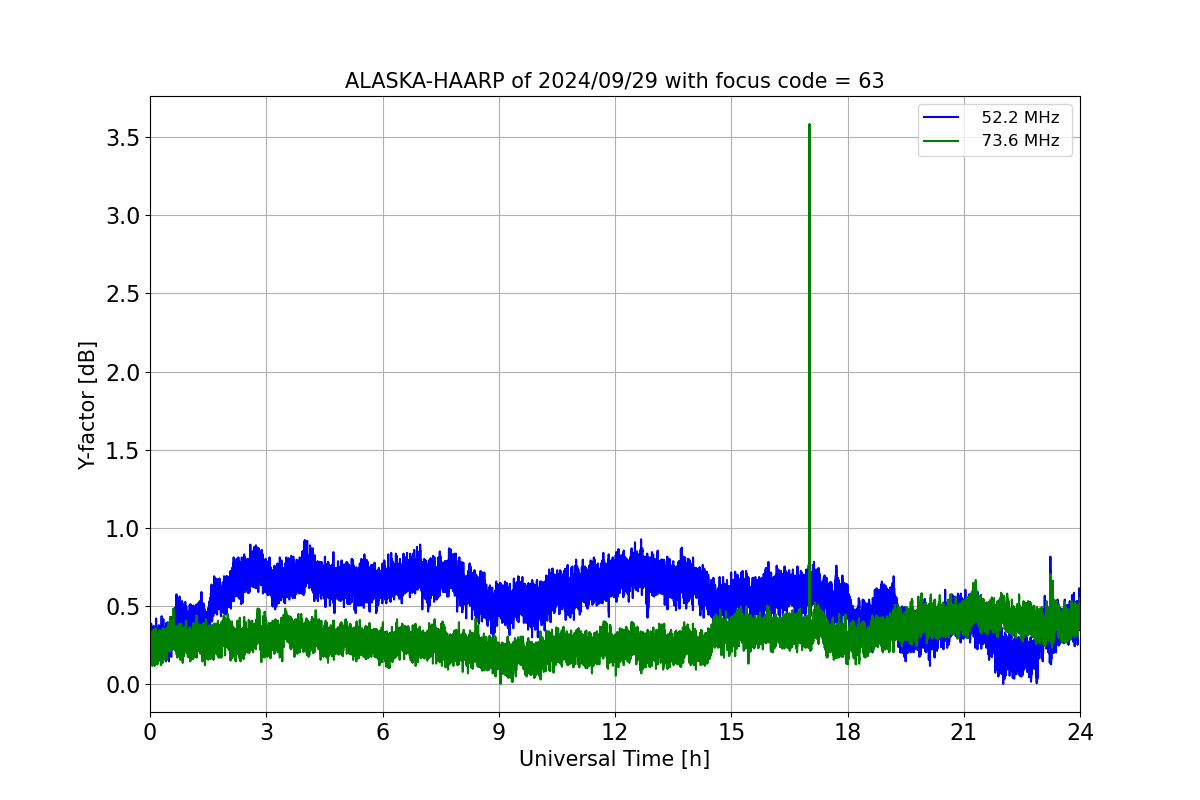Image resolution: width=1200 pixels, height=800 pixels.
Task: Click the Universal Time [h] axis label
Action: 614,759
